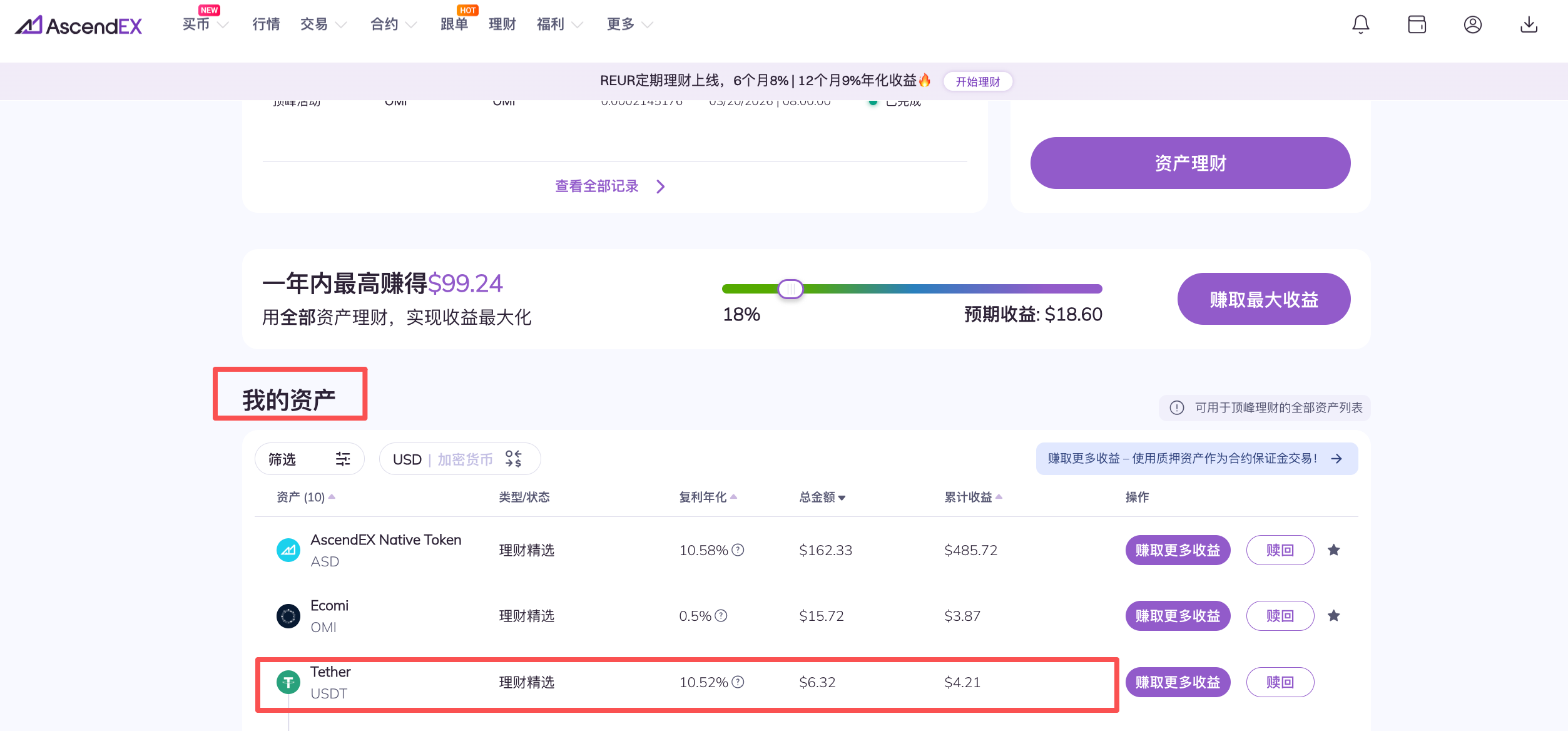Click the notification bell icon
1568x731 pixels.
(1360, 24)
